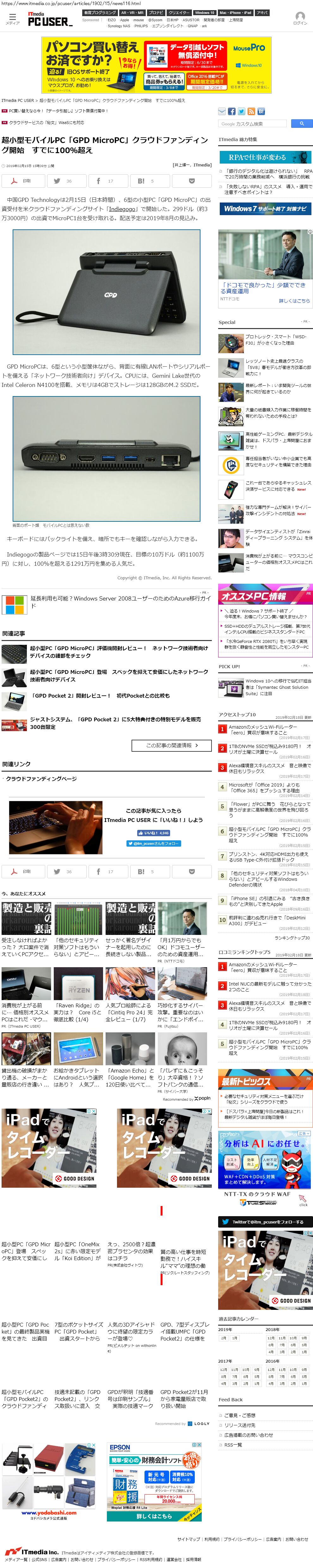The width and height of the screenshot is (313, 1568).
Task: Click the Twitter @itm_pcuser follow bar
Action: 265,1221
